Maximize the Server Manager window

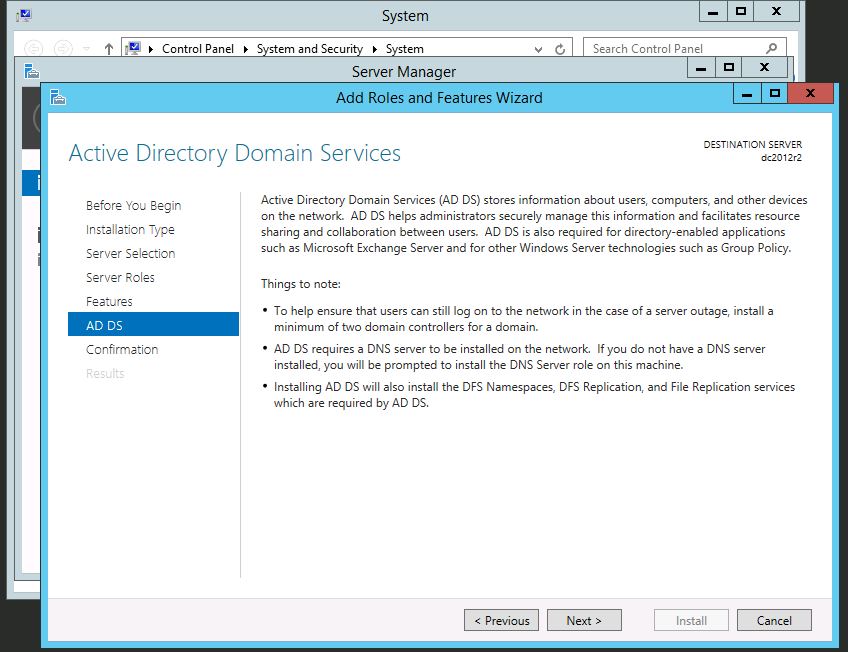(x=728, y=68)
